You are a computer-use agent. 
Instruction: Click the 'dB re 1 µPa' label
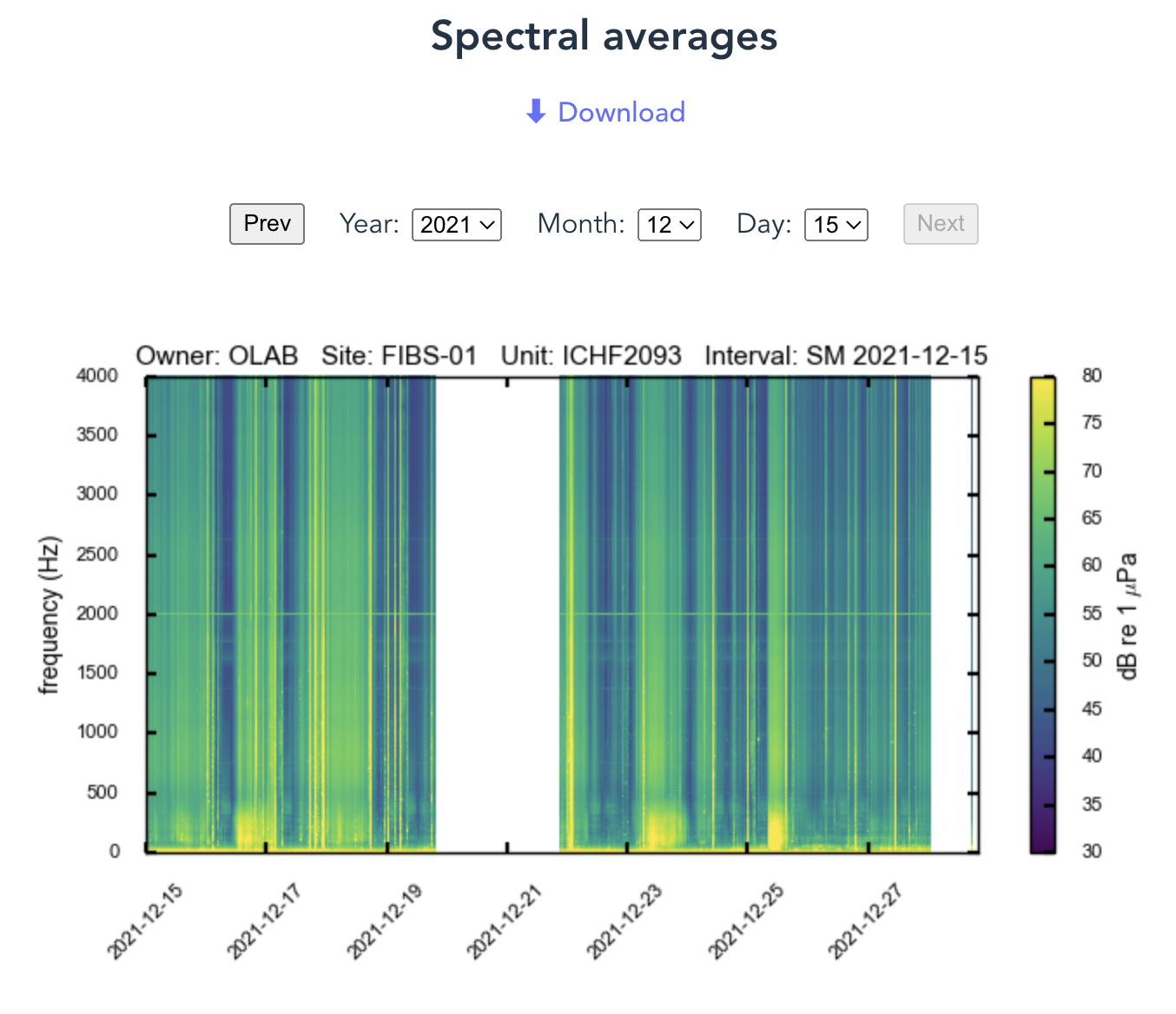point(1128,615)
